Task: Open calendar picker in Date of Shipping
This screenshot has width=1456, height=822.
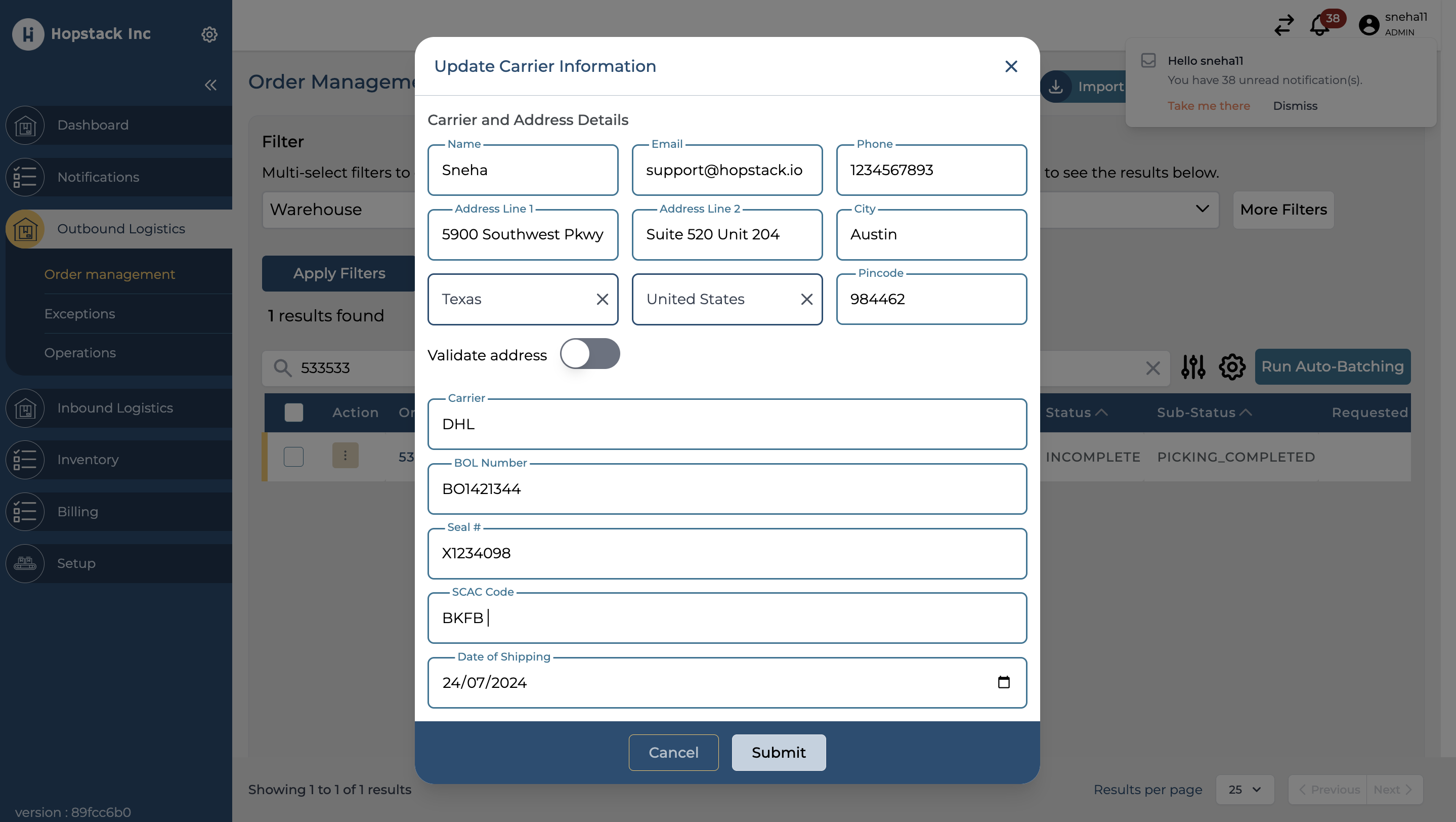Action: pos(1003,682)
